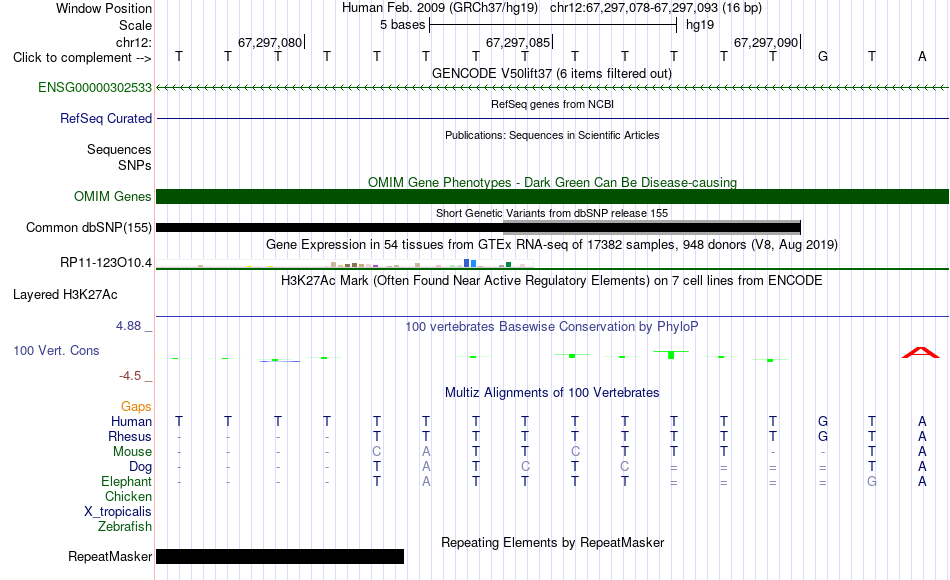Click the Scale row label
This screenshot has height=580, width=950.
(135, 25)
